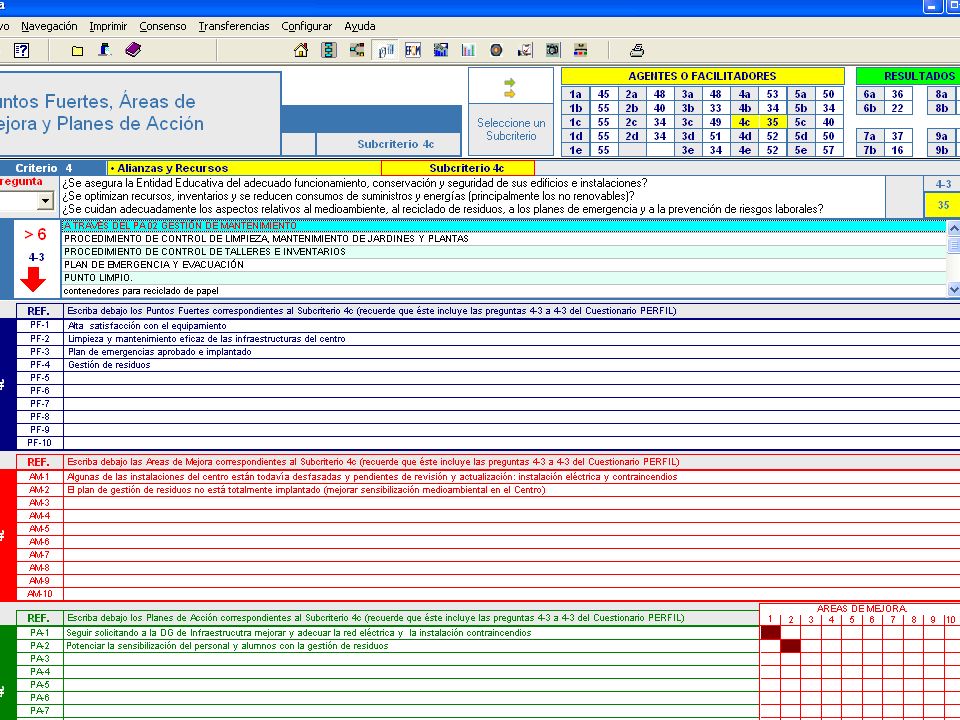Image resolution: width=960 pixels, height=720 pixels.
Task: Click the PF-2 'Limpieza y mantenimiento eficaz' field
Action: tap(511, 339)
